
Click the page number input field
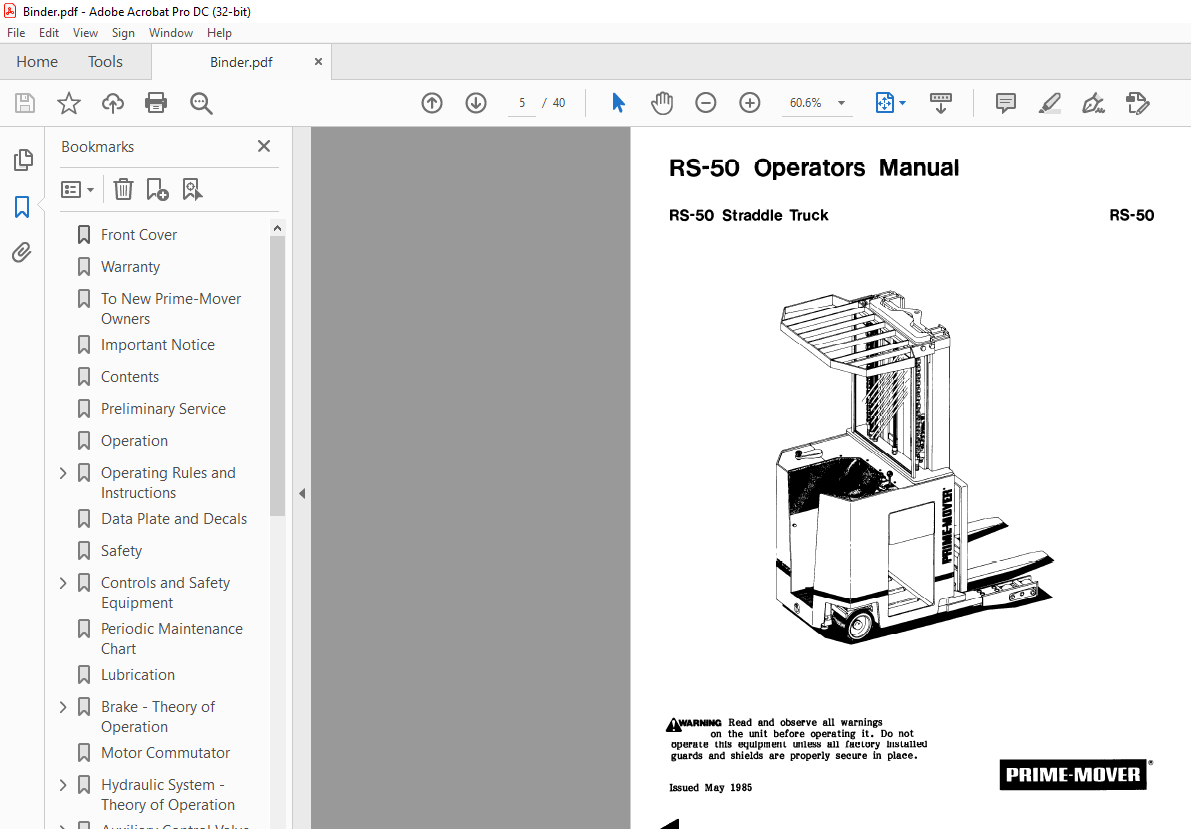[x=522, y=103]
